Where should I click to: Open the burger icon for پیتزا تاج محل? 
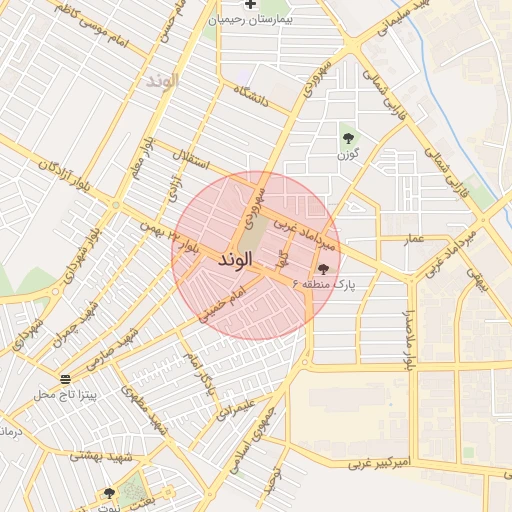[66, 379]
